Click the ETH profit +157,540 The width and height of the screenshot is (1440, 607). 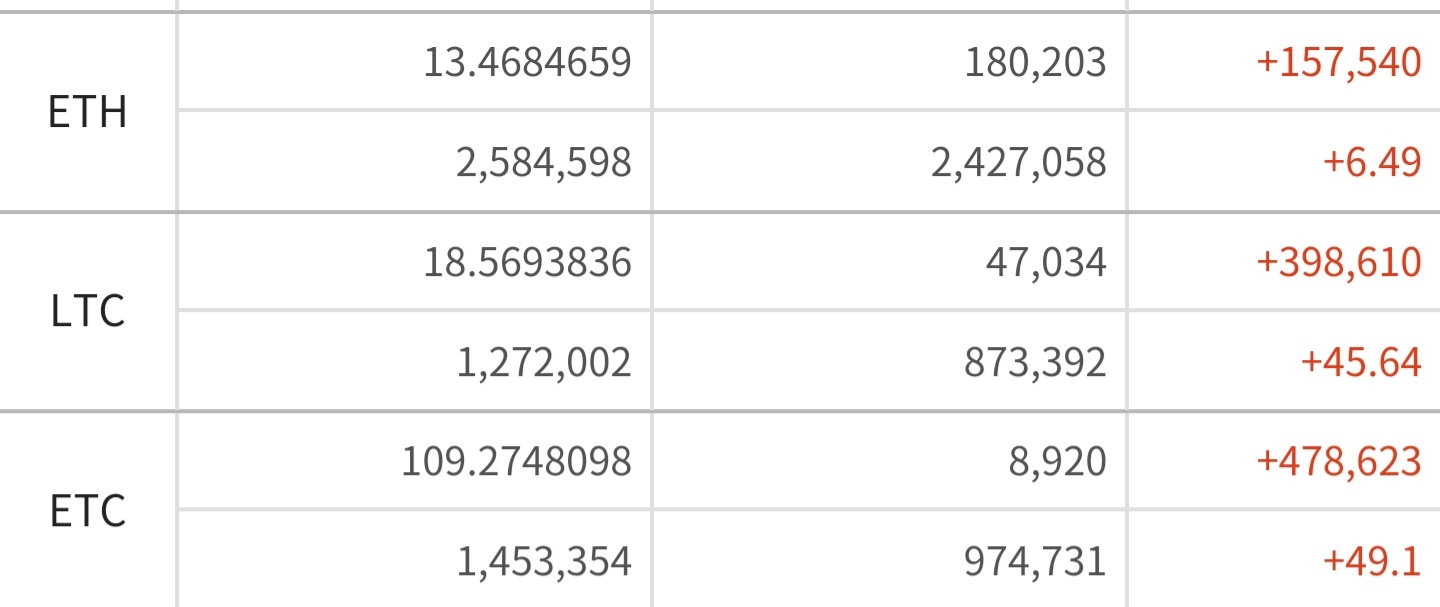(x=1339, y=63)
